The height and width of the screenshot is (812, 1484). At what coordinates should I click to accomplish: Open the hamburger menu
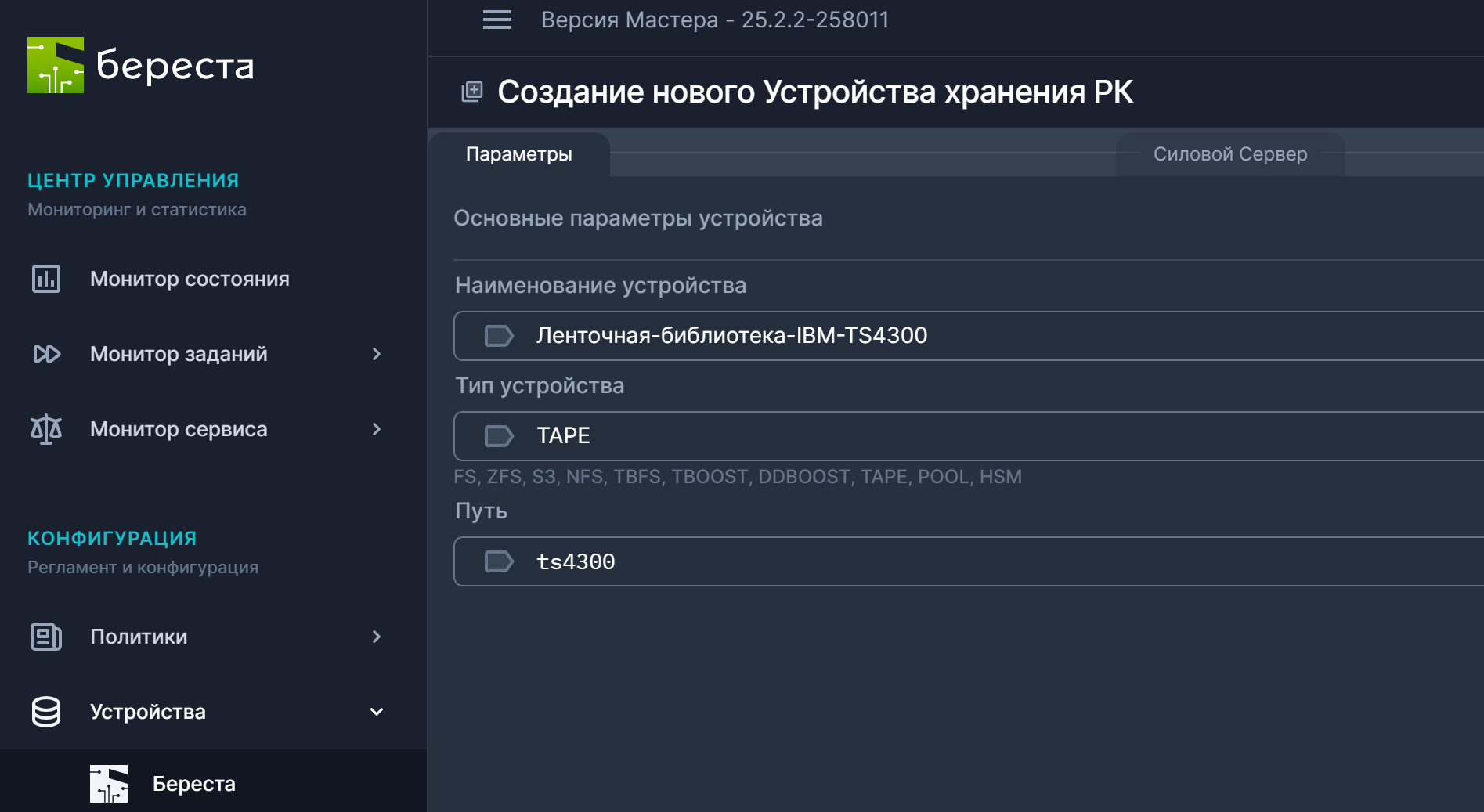tap(496, 20)
